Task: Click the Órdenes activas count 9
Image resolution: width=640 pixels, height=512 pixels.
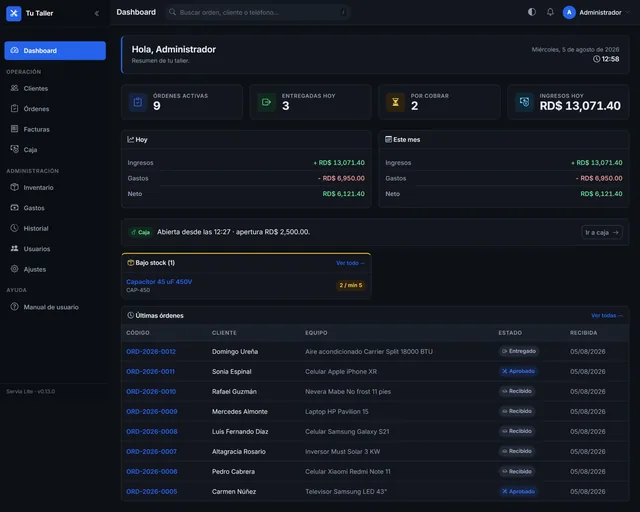Action: (157, 106)
